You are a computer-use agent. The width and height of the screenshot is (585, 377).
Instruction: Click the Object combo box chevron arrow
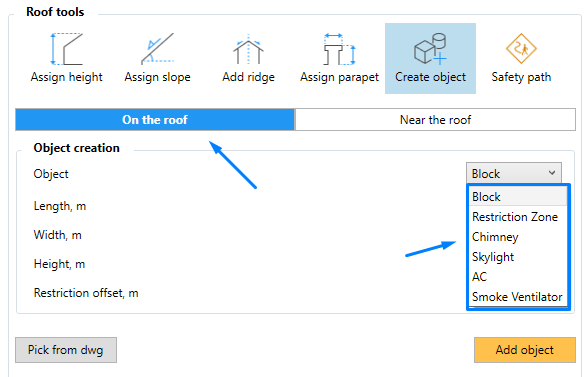[552, 173]
